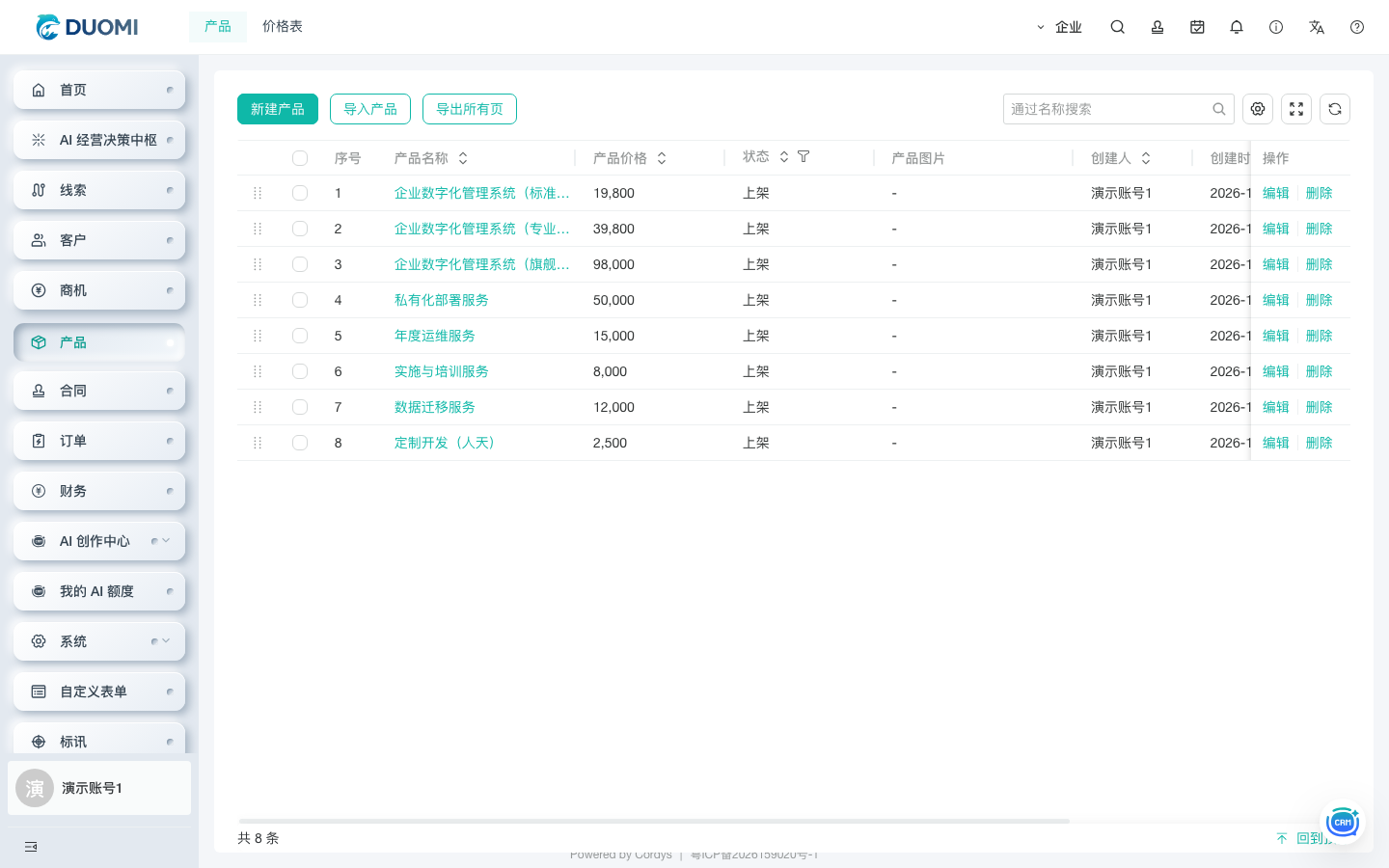Sort by 产品名称 column
1389x868 pixels.
[x=463, y=158]
